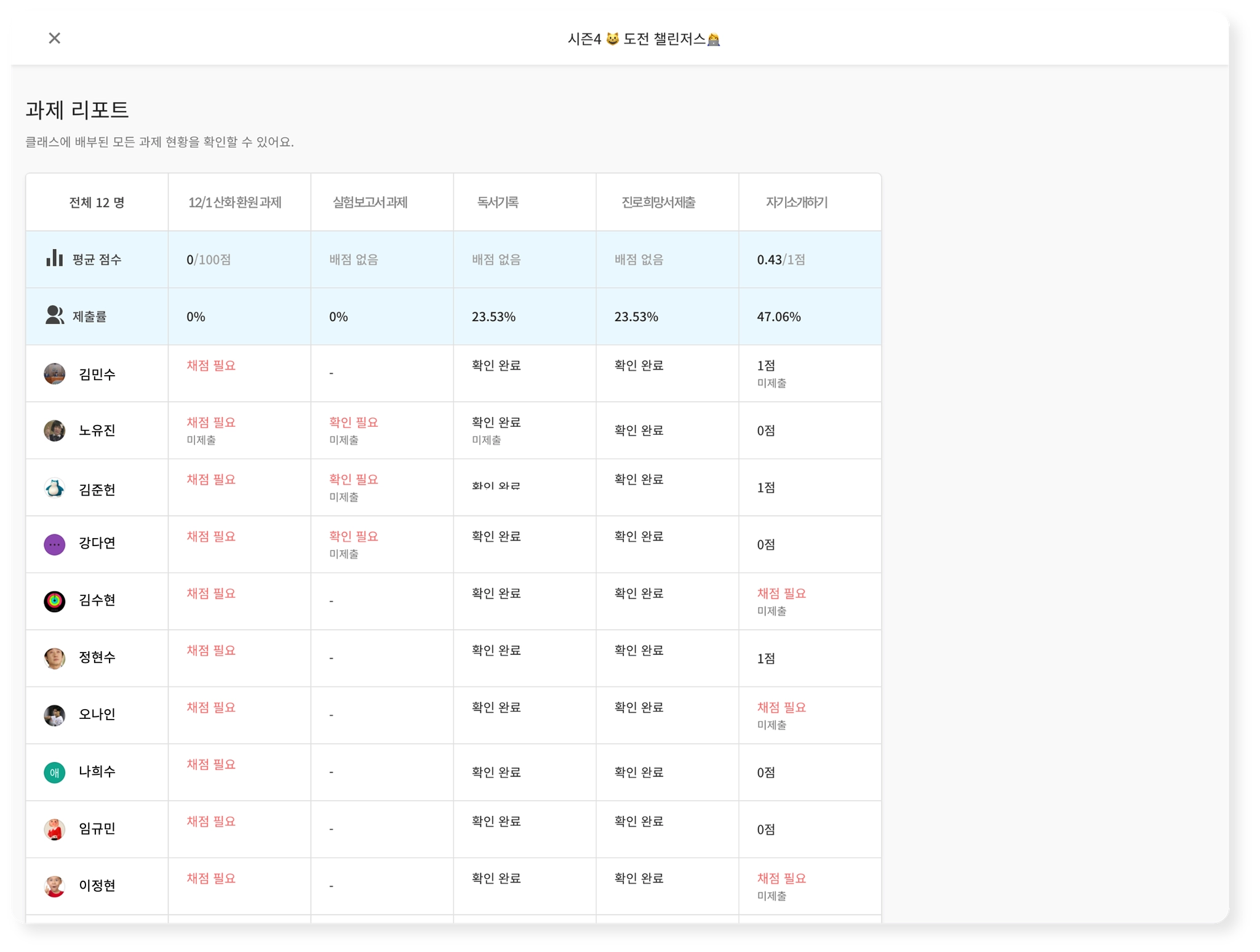Select the 독서기록 column header
This screenshot has width=1260, height=952.
(x=497, y=202)
